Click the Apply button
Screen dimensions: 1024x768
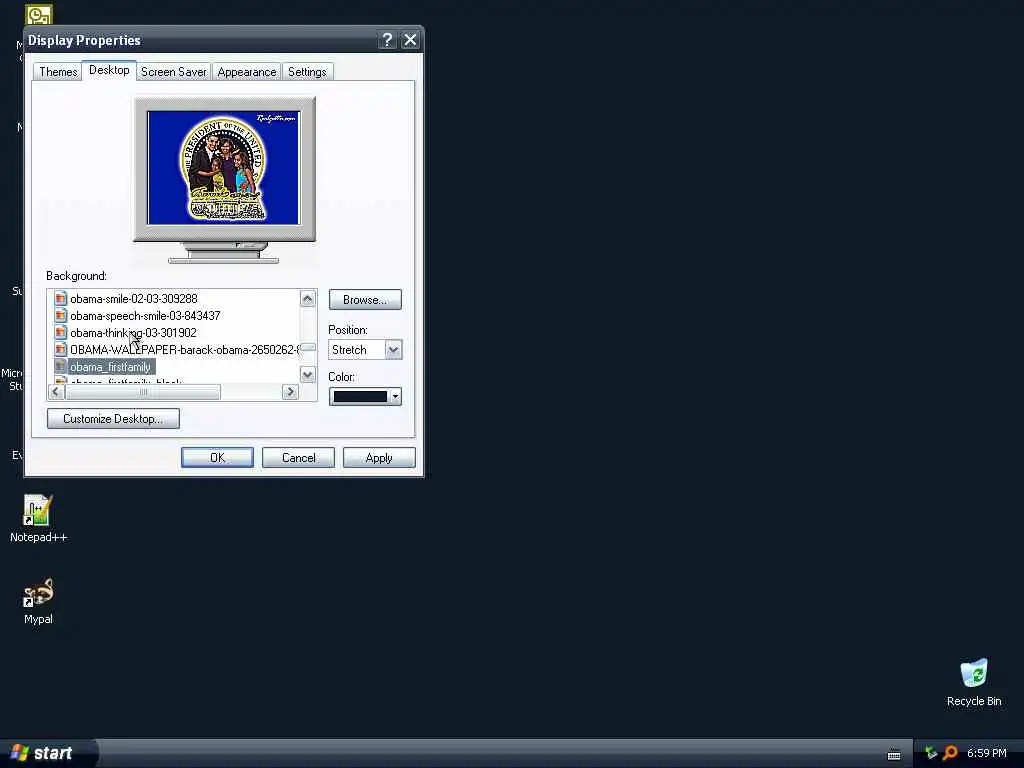coord(379,458)
